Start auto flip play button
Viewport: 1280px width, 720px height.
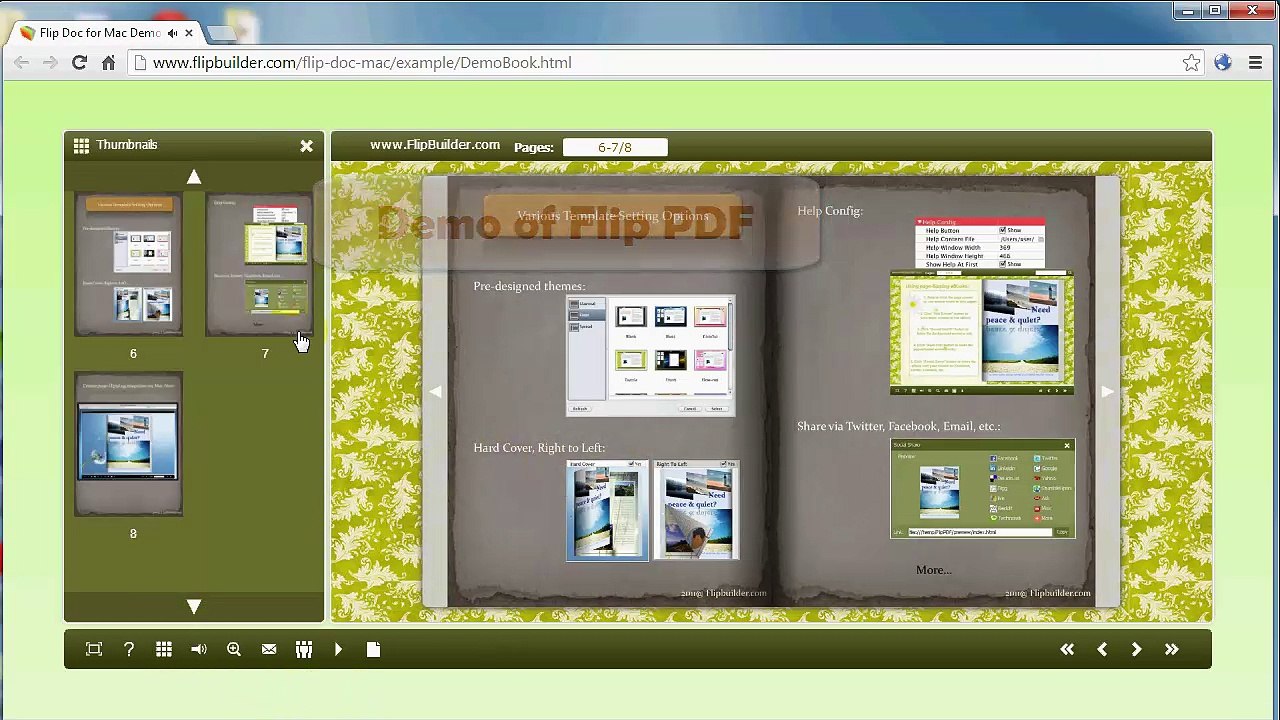point(338,649)
